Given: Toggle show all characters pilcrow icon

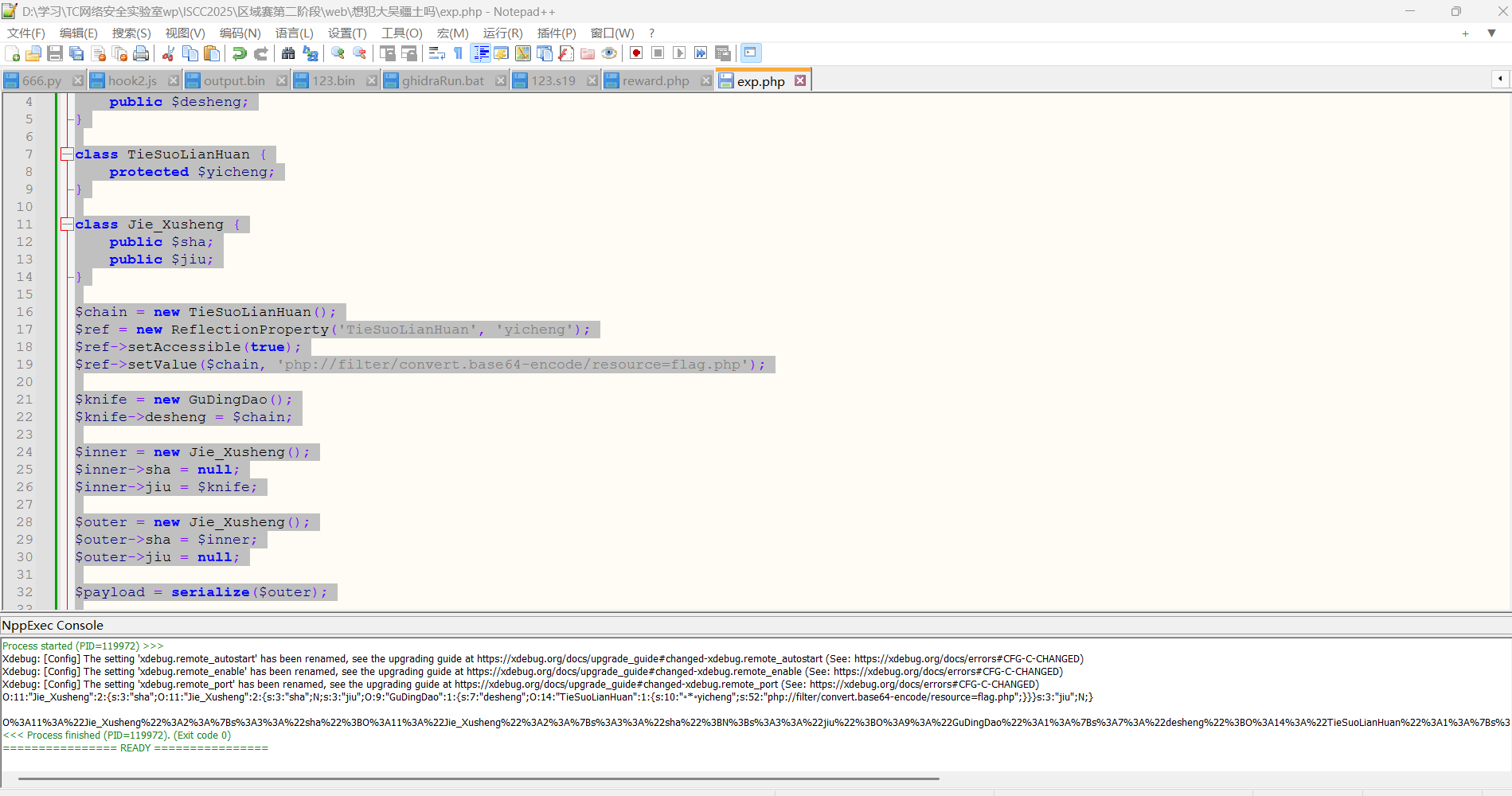Looking at the screenshot, I should tap(458, 53).
